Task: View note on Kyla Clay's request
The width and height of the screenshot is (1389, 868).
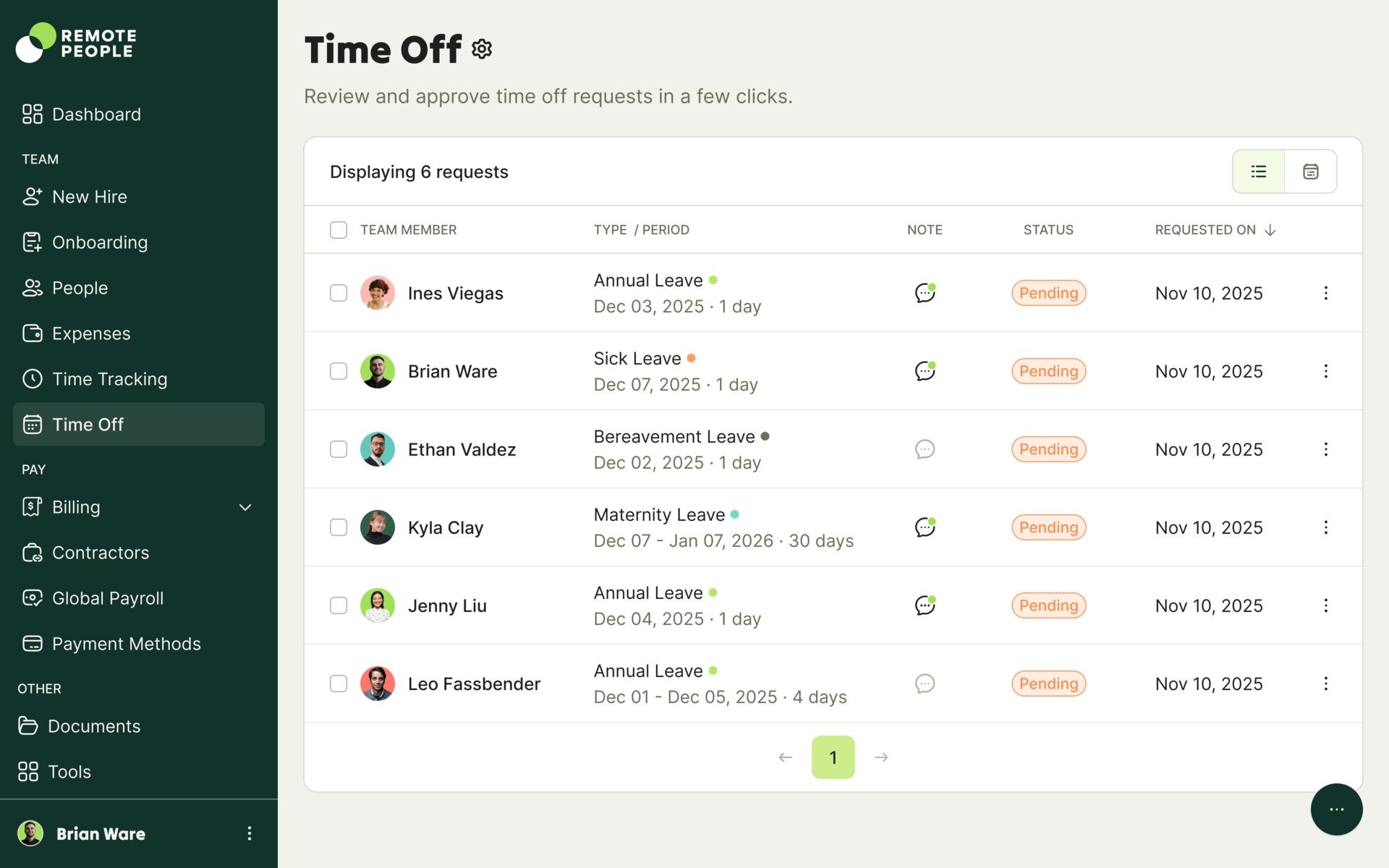Action: (925, 527)
